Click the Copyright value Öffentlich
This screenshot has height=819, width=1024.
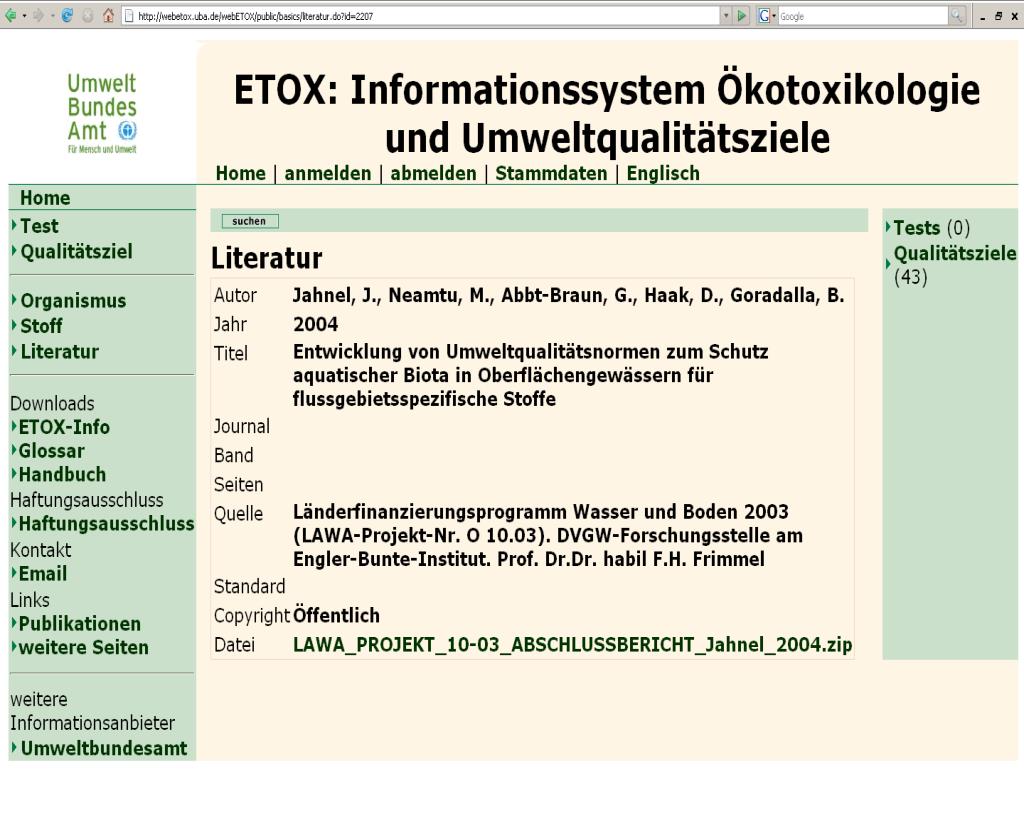click(x=336, y=615)
